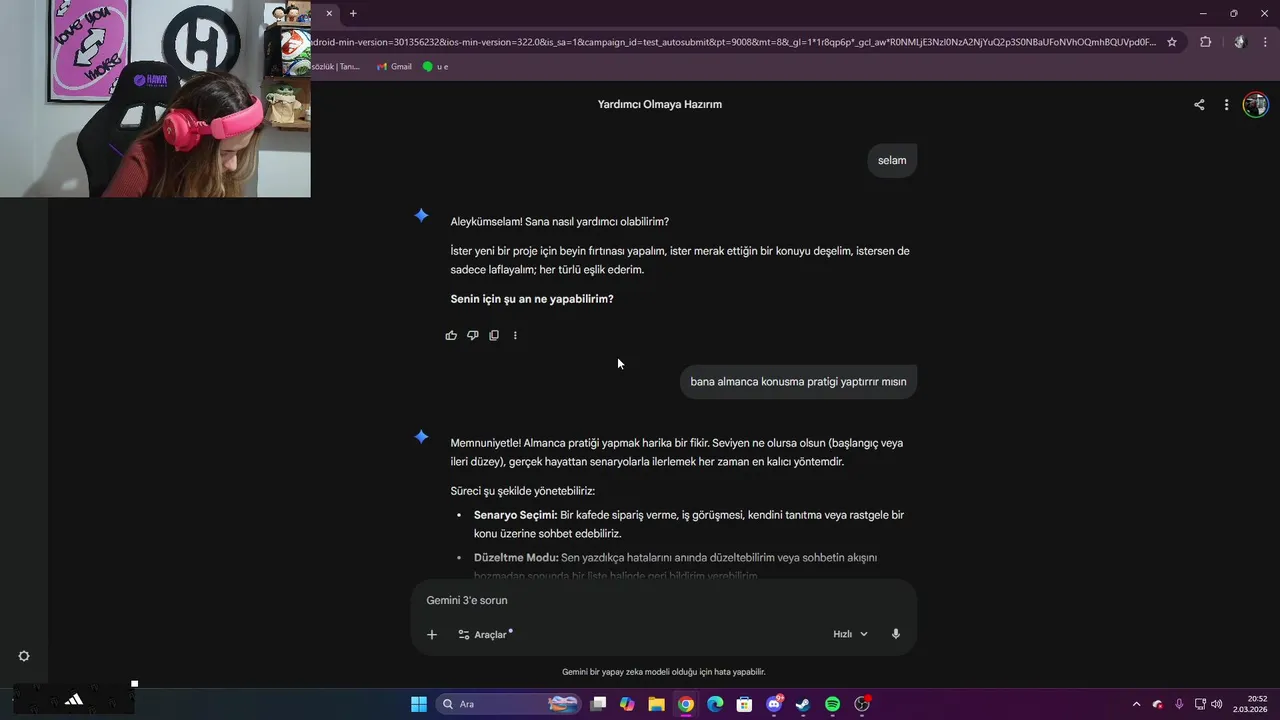Click the browser address bar URL

[x=735, y=42]
